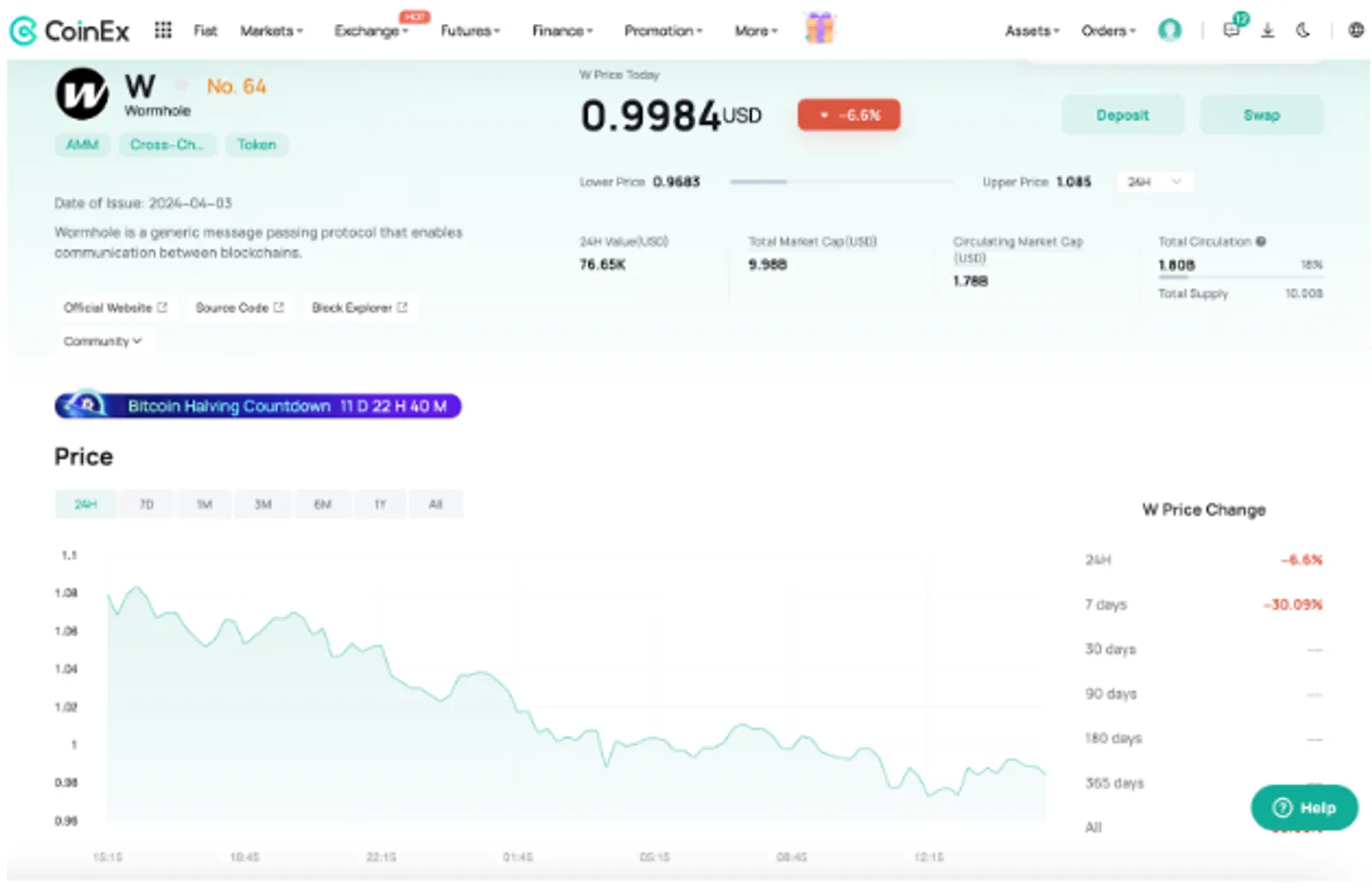Click the download app icon
Viewport: 1372px width, 896px height.
pyautogui.click(x=1267, y=30)
